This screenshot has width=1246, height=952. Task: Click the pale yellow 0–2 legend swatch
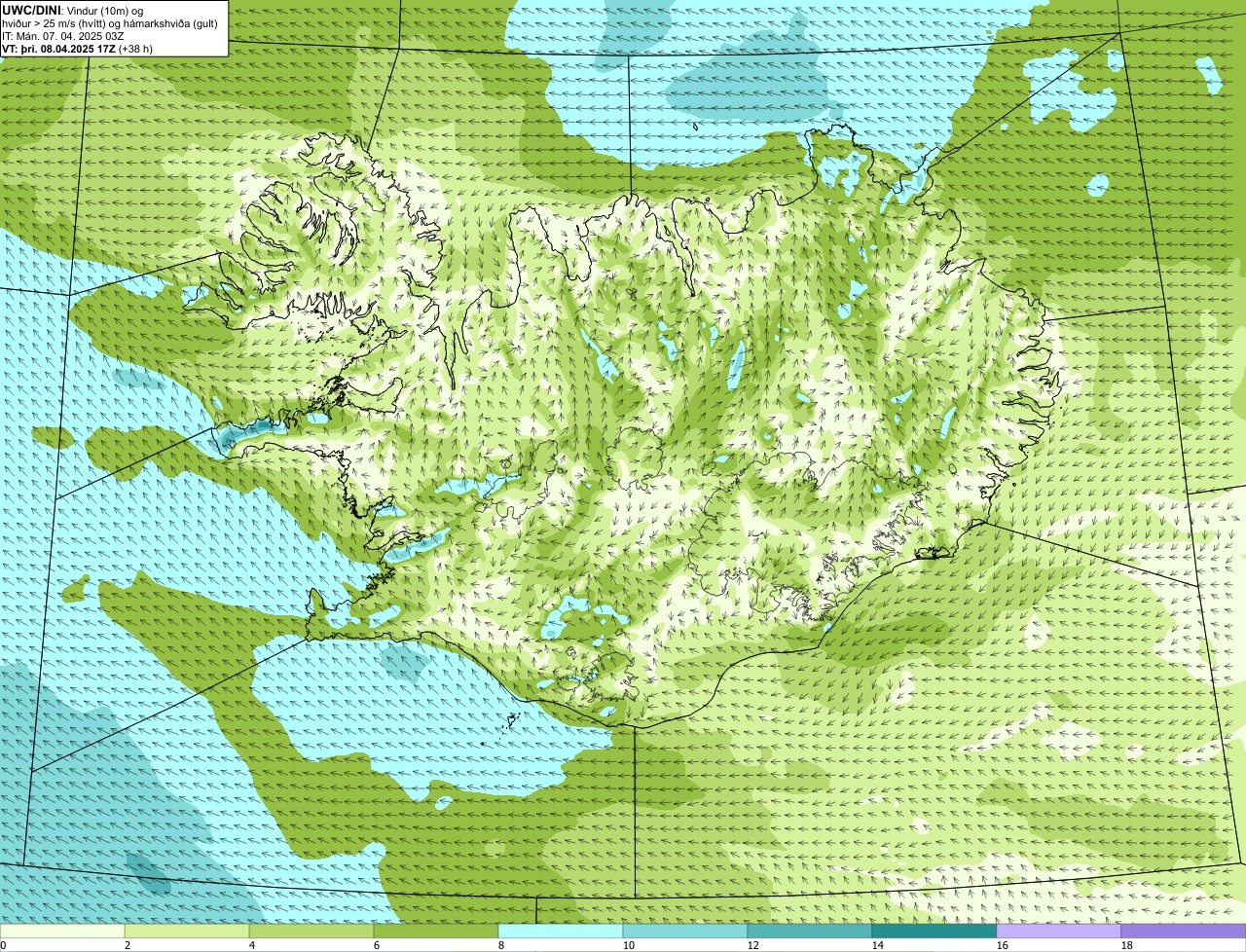[62, 931]
